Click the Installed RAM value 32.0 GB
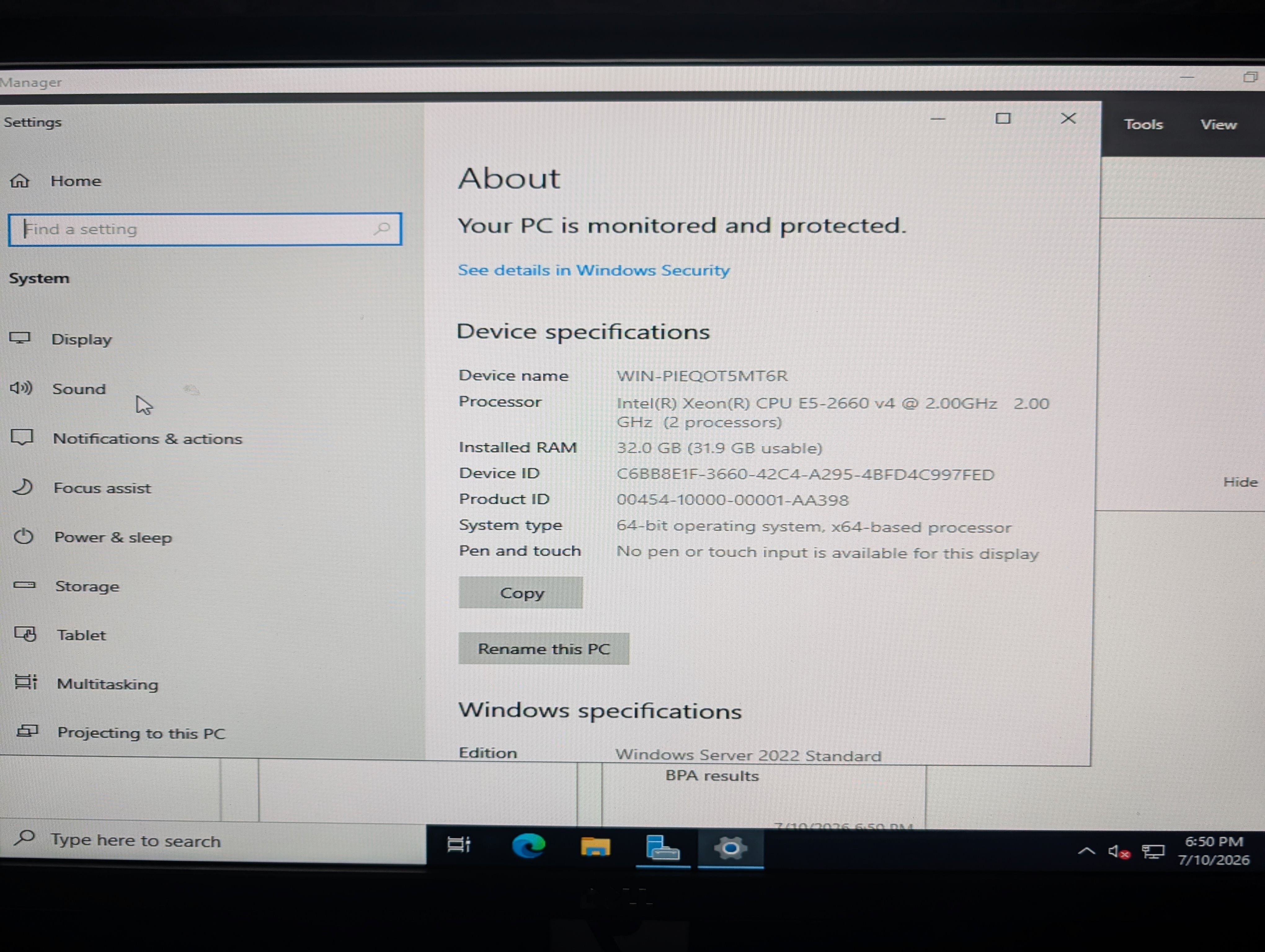Screen dimensions: 1265x952 tap(719, 448)
